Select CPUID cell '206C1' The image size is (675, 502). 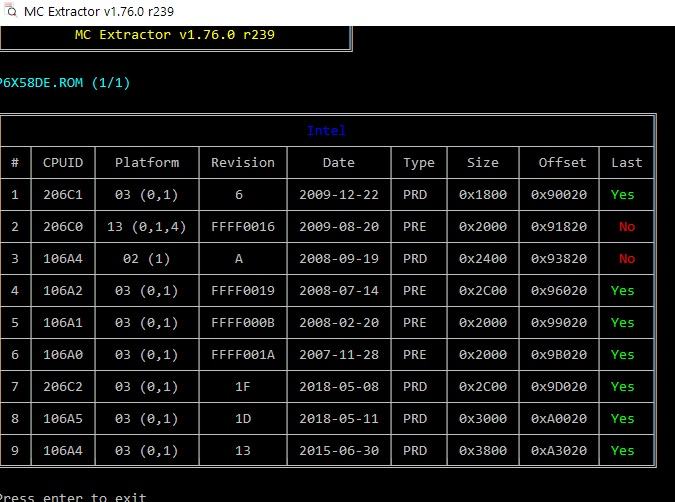[63, 195]
